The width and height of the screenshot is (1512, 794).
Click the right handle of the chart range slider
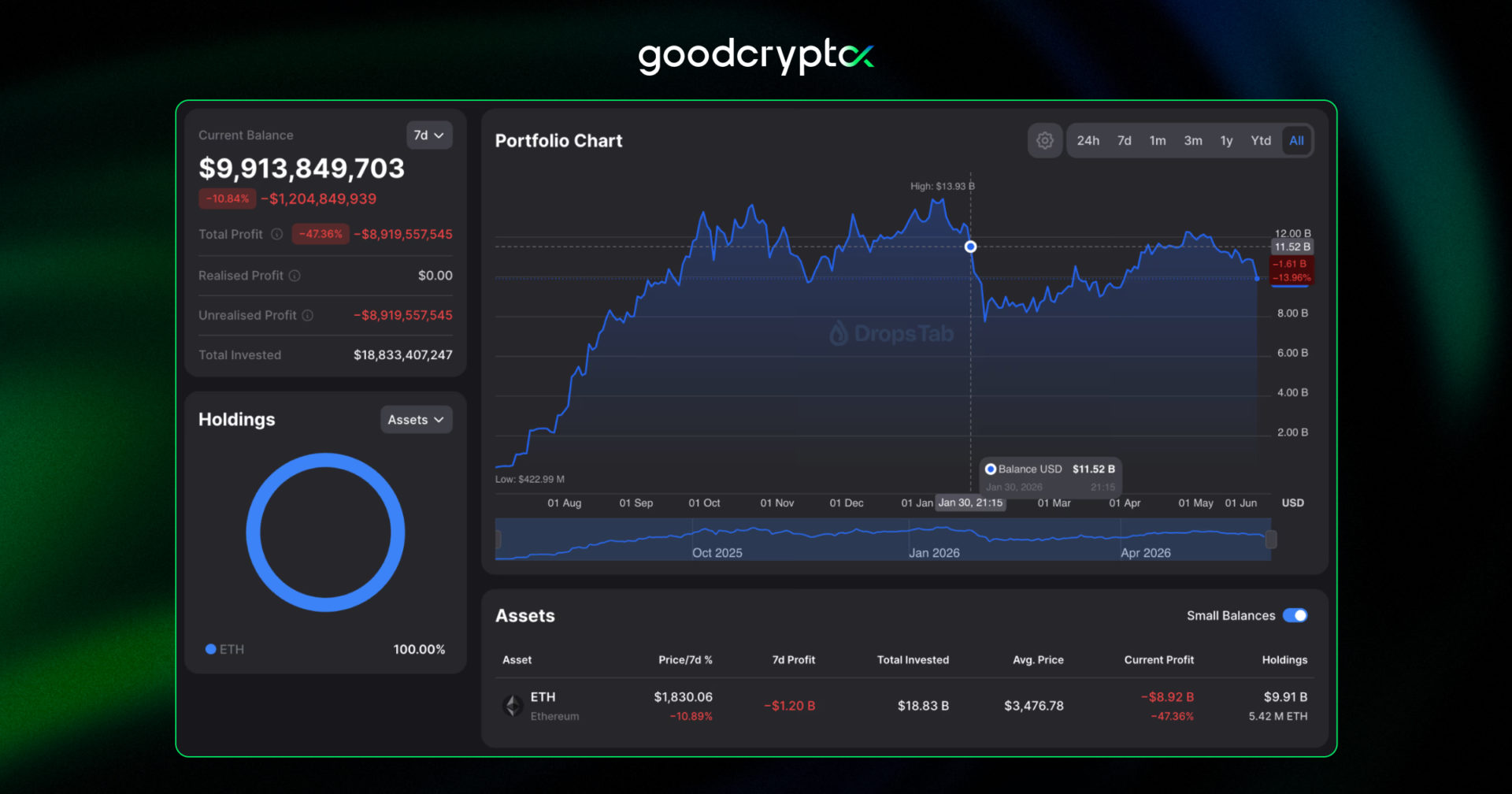tap(1271, 540)
